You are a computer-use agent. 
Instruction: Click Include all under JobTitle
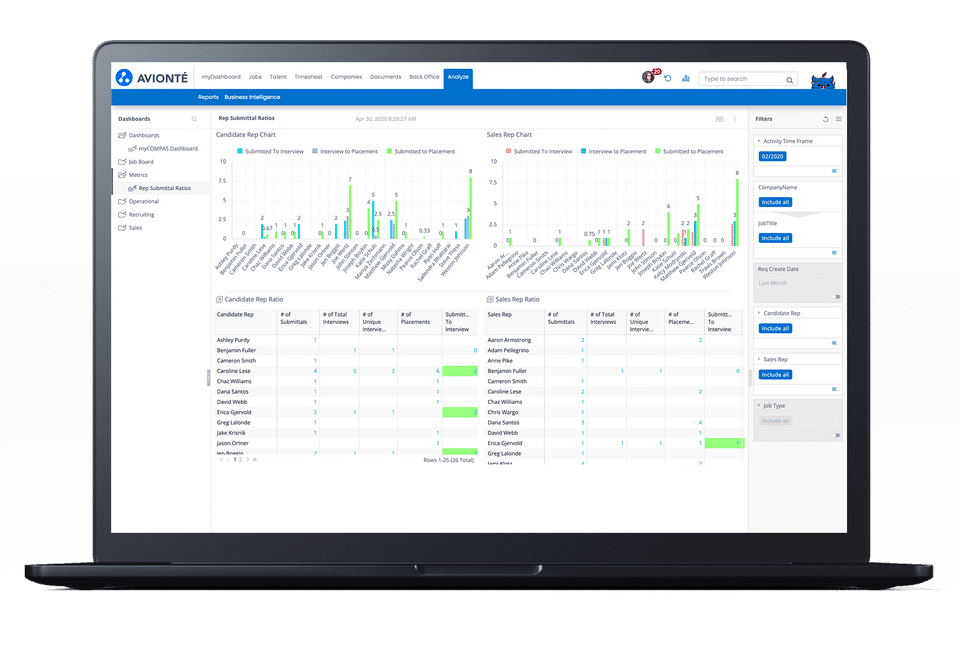(775, 238)
